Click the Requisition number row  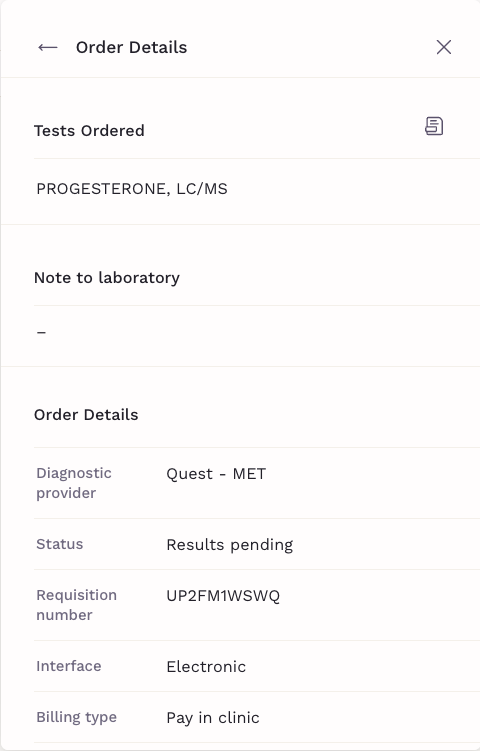tap(257, 605)
